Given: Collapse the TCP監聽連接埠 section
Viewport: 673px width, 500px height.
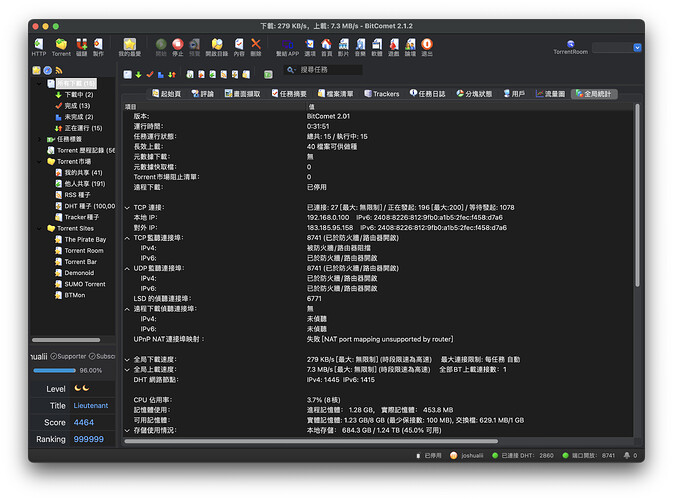Looking at the screenshot, I should pyautogui.click(x=127, y=238).
